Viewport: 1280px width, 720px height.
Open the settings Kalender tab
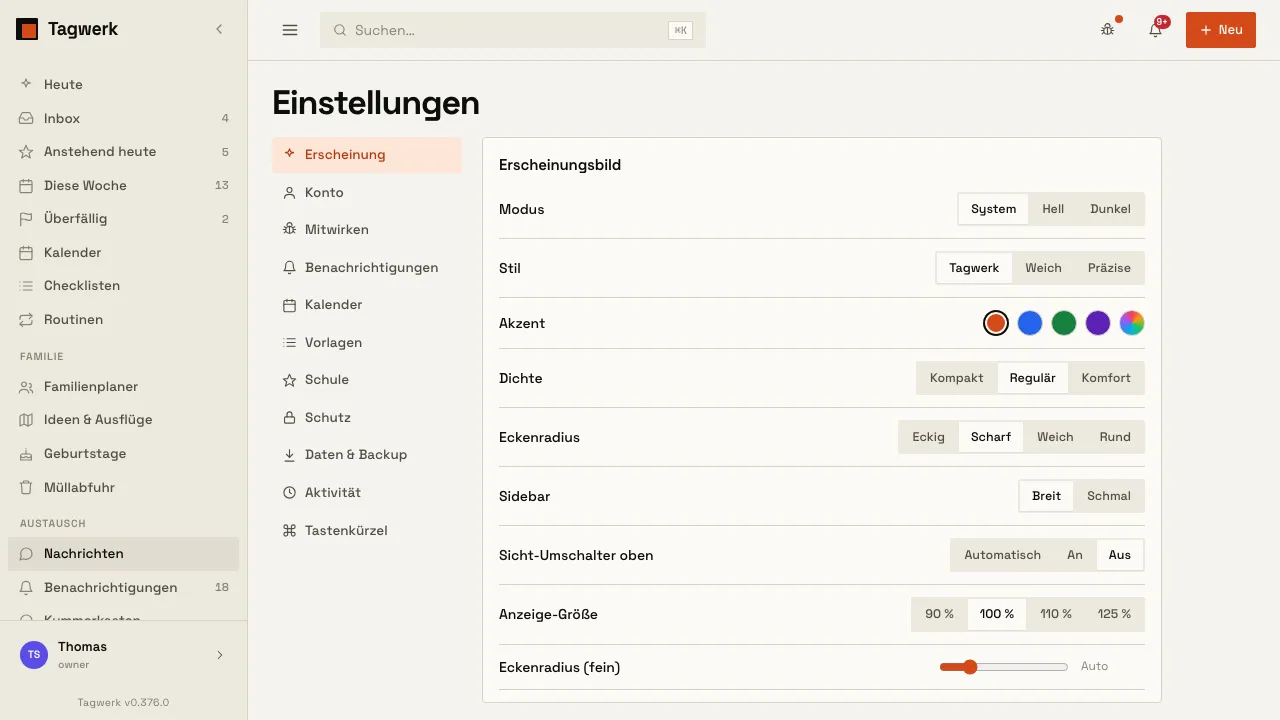click(x=367, y=305)
